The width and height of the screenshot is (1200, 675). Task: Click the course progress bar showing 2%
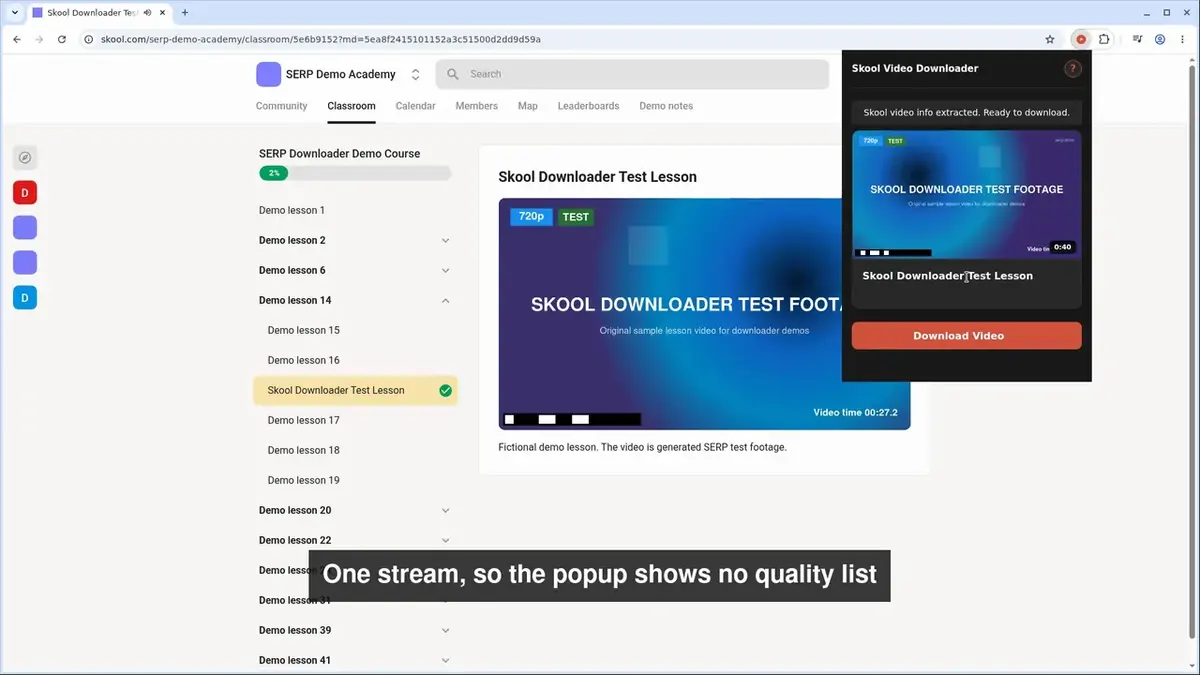(355, 173)
